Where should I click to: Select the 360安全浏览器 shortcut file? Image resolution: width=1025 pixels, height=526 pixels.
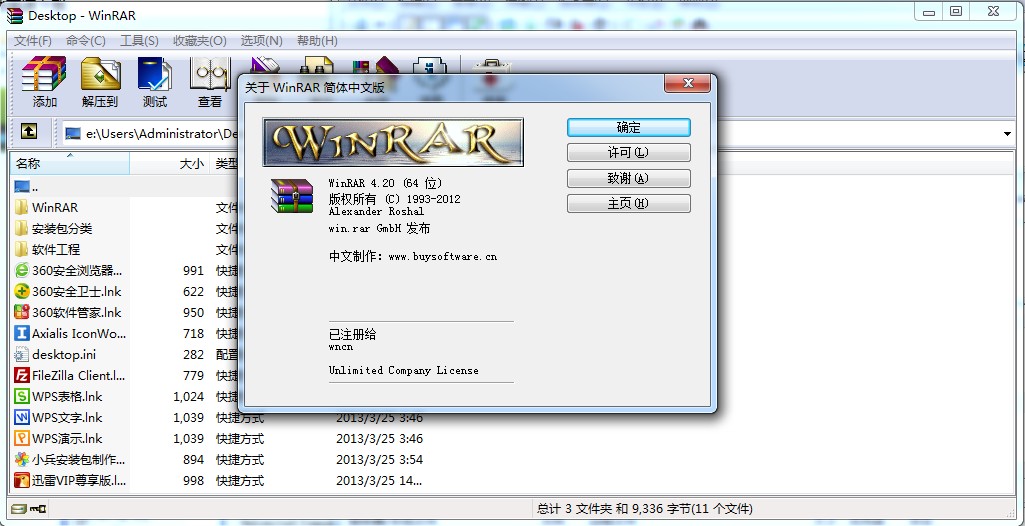point(76,270)
